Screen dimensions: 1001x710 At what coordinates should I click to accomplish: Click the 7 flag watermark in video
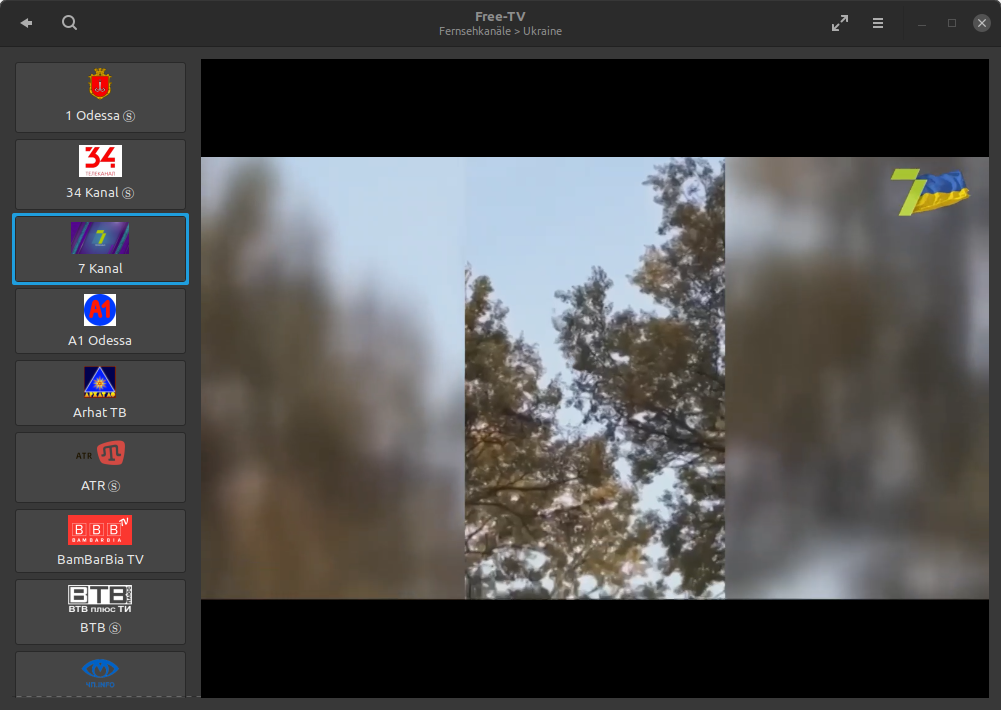pos(930,192)
